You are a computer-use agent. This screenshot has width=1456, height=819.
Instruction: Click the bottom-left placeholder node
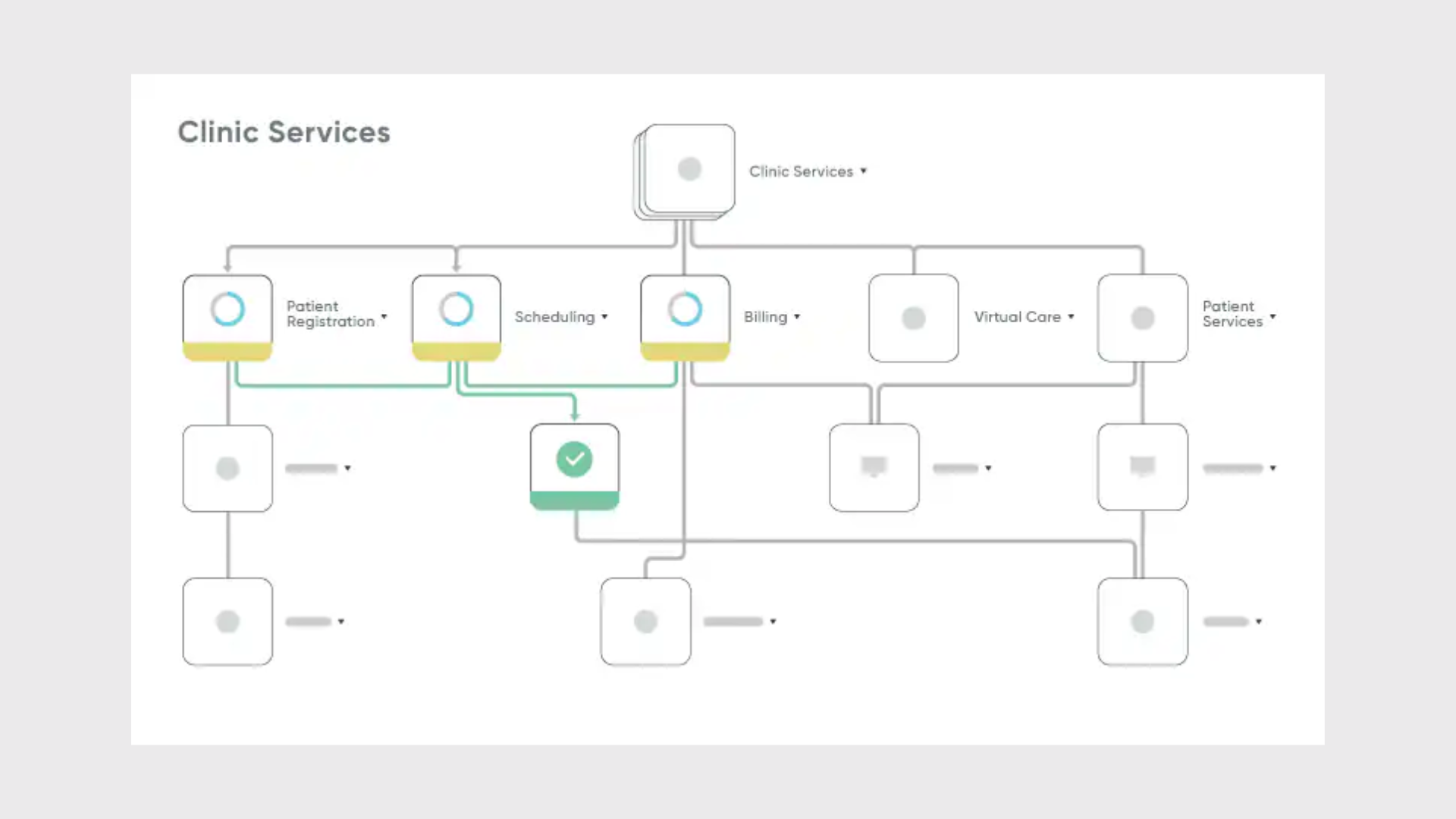[x=227, y=620]
